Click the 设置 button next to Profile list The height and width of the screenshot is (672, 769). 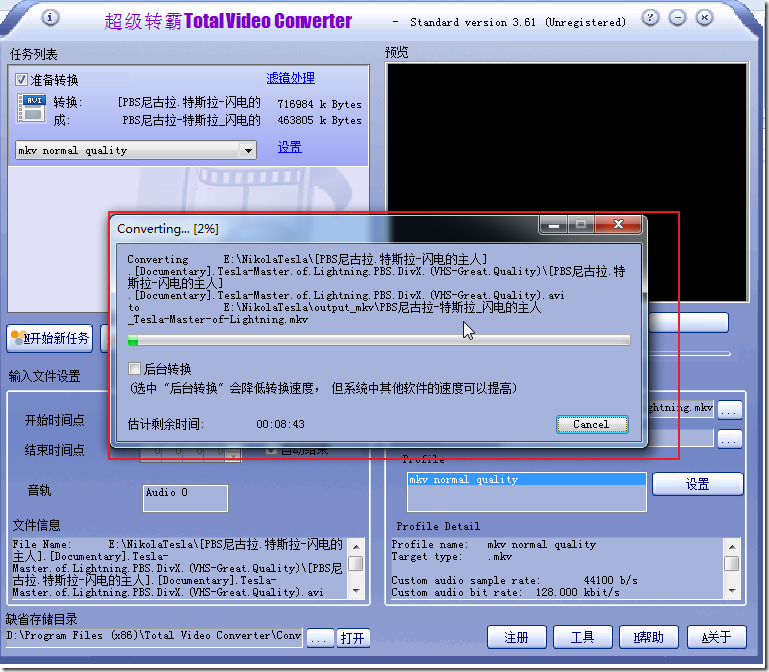pos(697,484)
